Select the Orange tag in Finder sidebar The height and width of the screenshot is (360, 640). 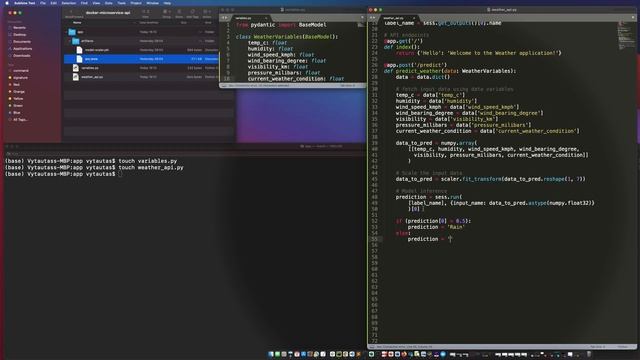coord(19,91)
